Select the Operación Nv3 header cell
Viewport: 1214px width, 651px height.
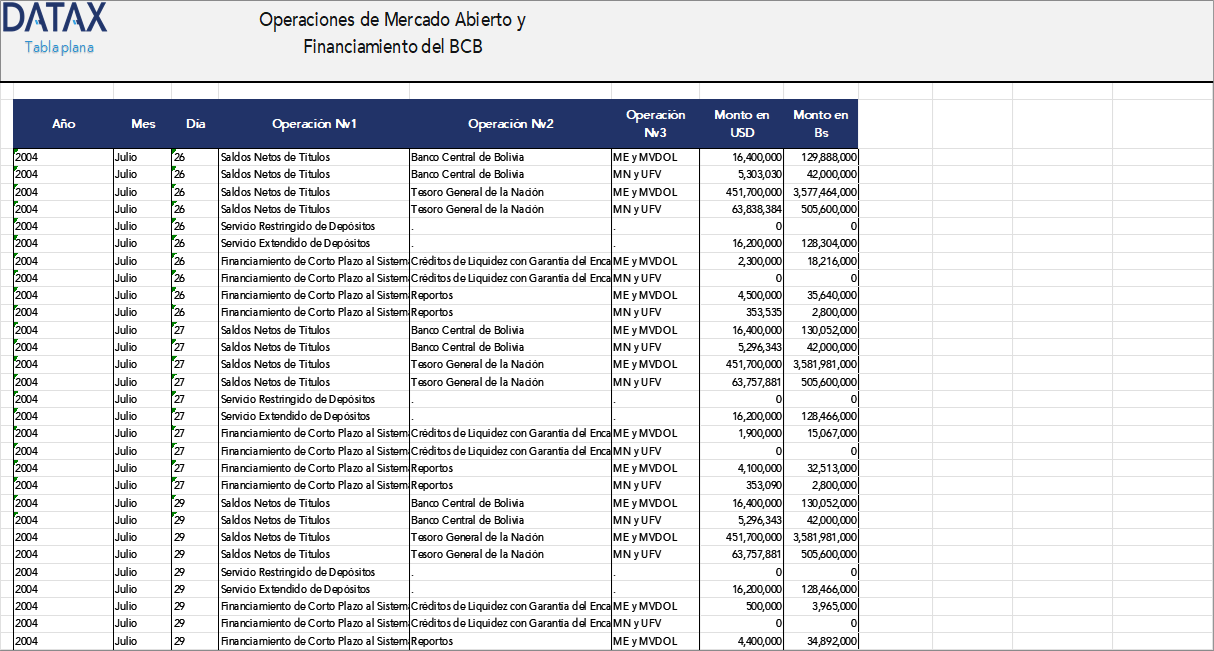click(x=654, y=123)
